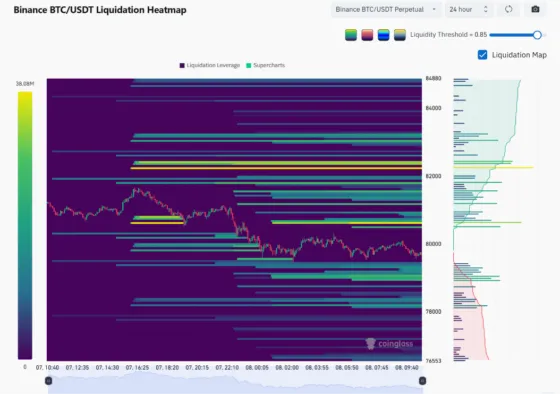
Task: Click the bright yellow liquidation band near 82000
Action: pyautogui.click(x=276, y=168)
